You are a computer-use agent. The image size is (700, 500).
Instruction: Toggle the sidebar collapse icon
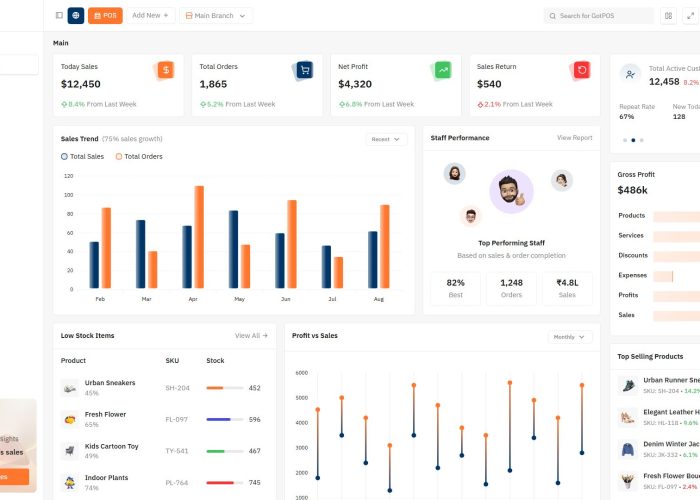coord(59,15)
